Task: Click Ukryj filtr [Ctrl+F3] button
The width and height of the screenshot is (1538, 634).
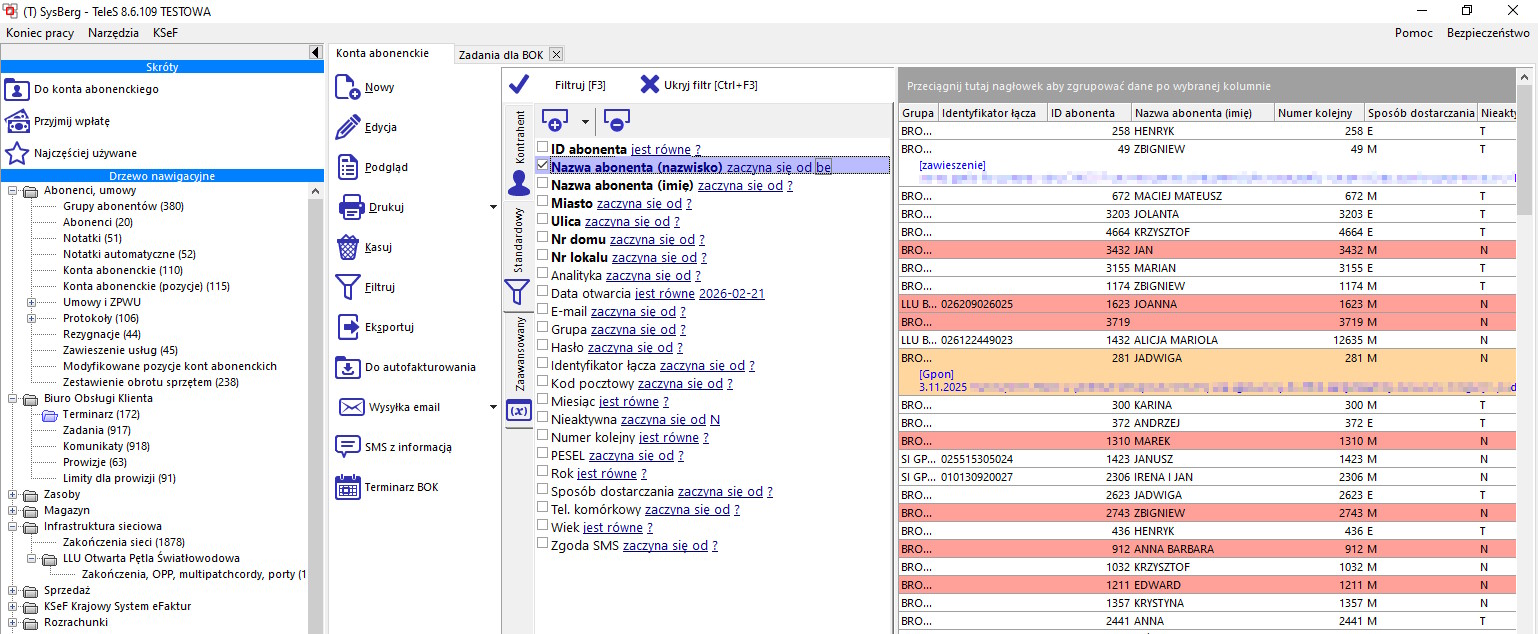Action: point(710,85)
